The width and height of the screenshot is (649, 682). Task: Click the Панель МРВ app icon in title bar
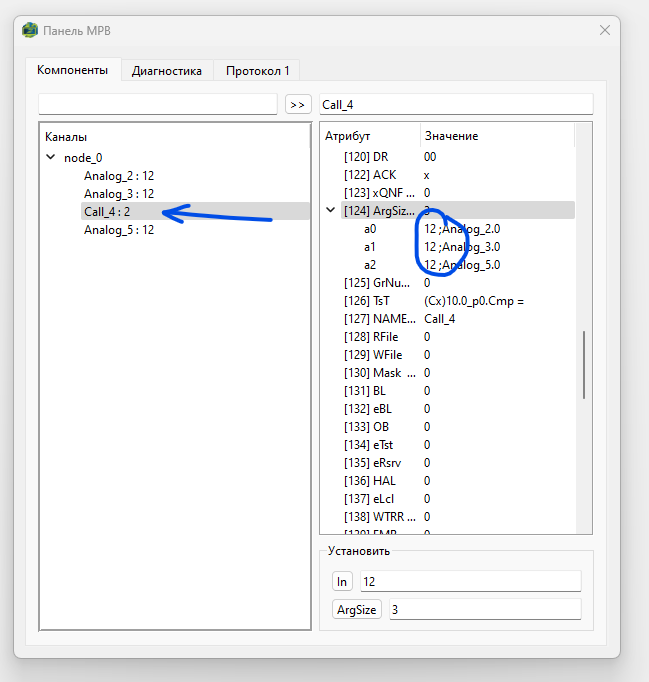pyautogui.click(x=30, y=30)
